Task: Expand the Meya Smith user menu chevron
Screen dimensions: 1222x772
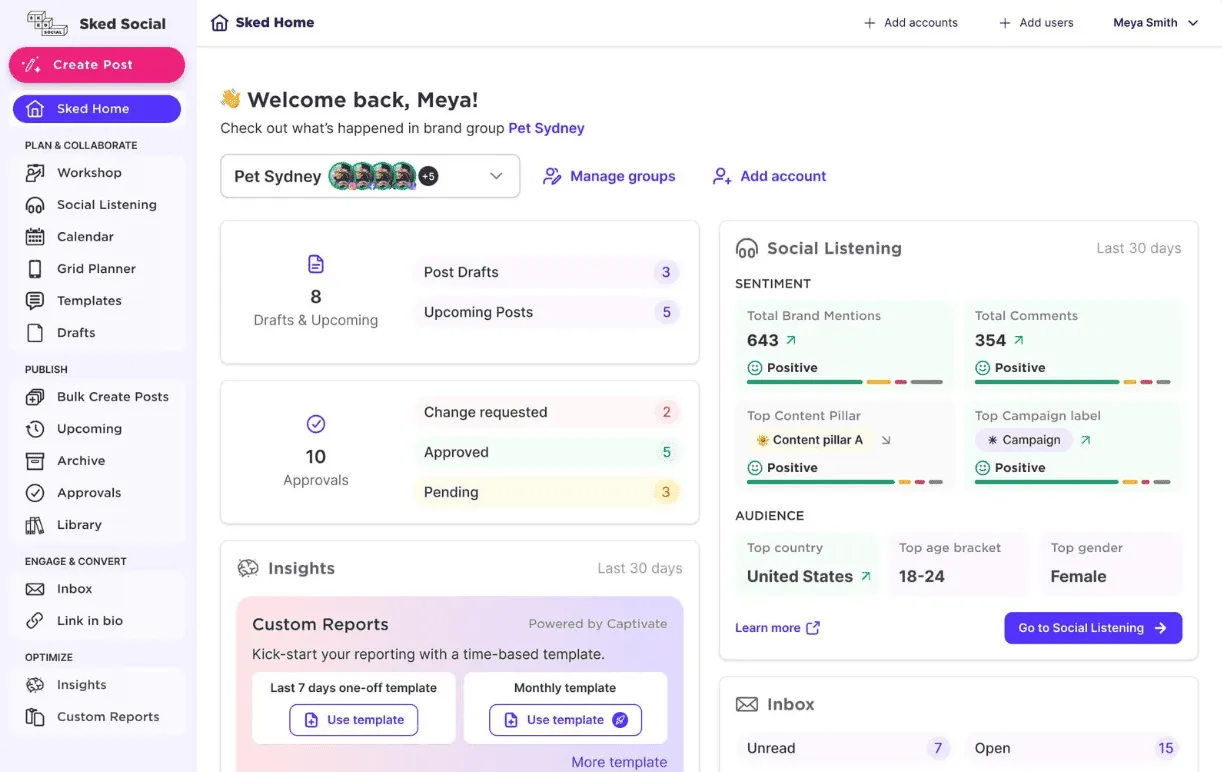Action: tap(1193, 23)
